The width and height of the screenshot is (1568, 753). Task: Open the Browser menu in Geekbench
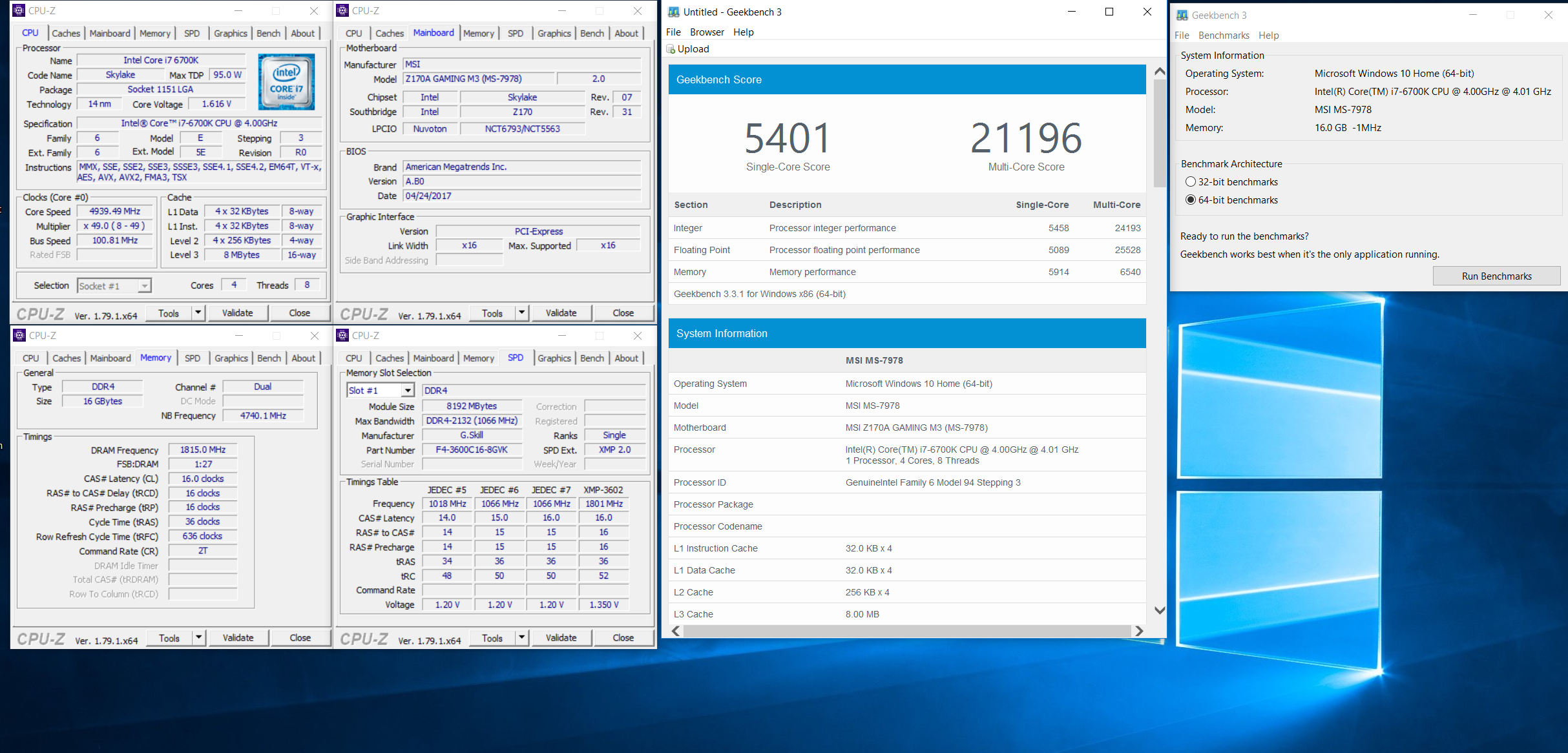click(707, 32)
